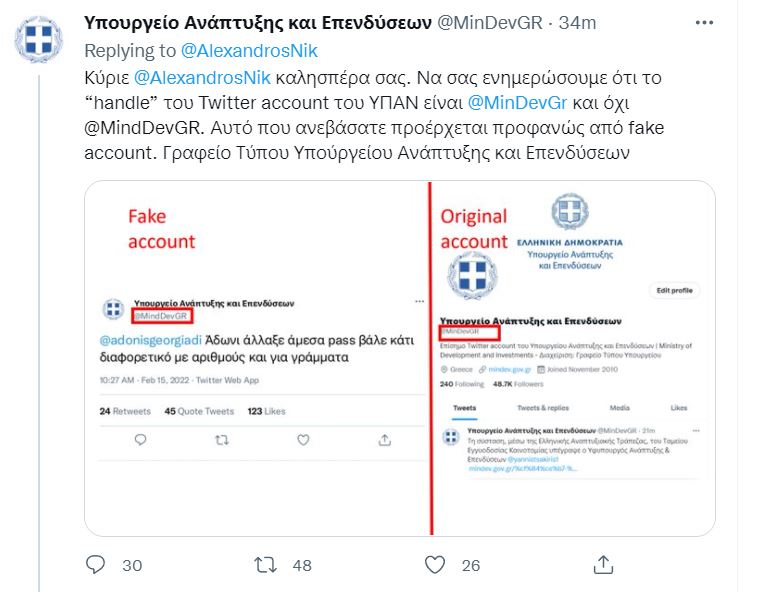Click the retweet icon under the fake tweet
Image resolution: width=758 pixels, height=592 pixels.
222,440
